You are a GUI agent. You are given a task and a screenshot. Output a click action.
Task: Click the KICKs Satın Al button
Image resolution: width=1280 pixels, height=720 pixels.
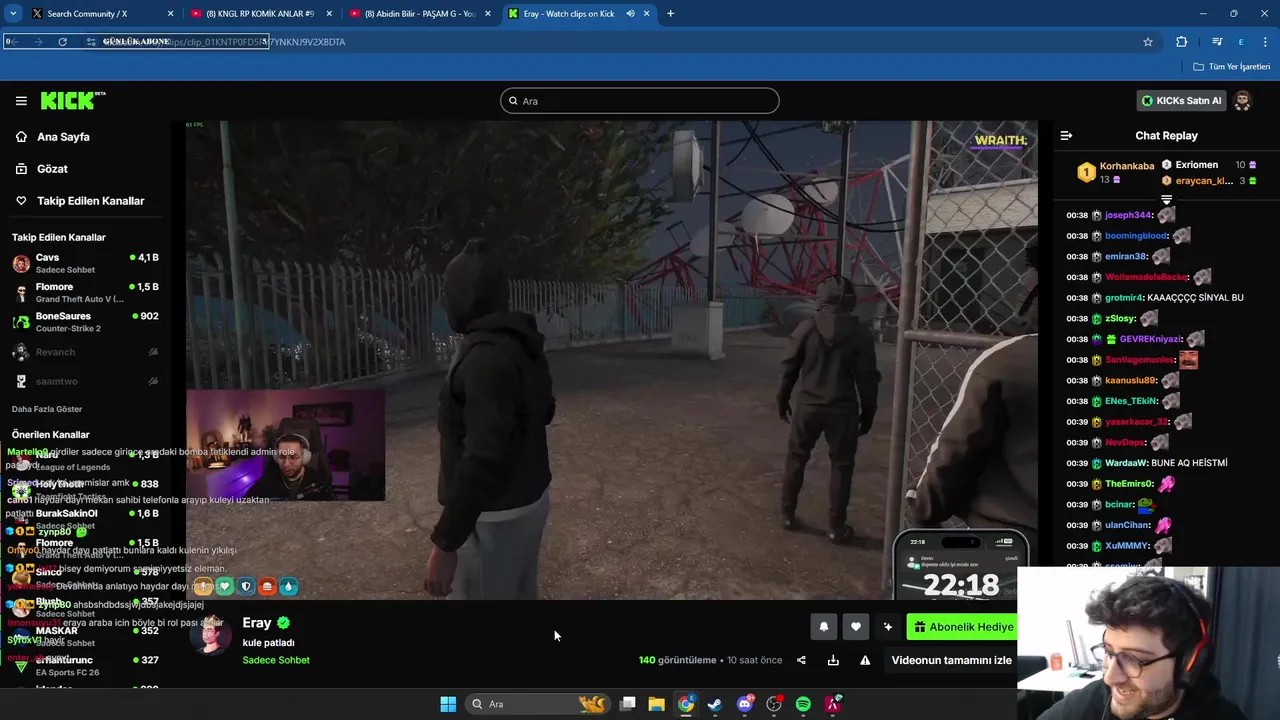[1182, 101]
